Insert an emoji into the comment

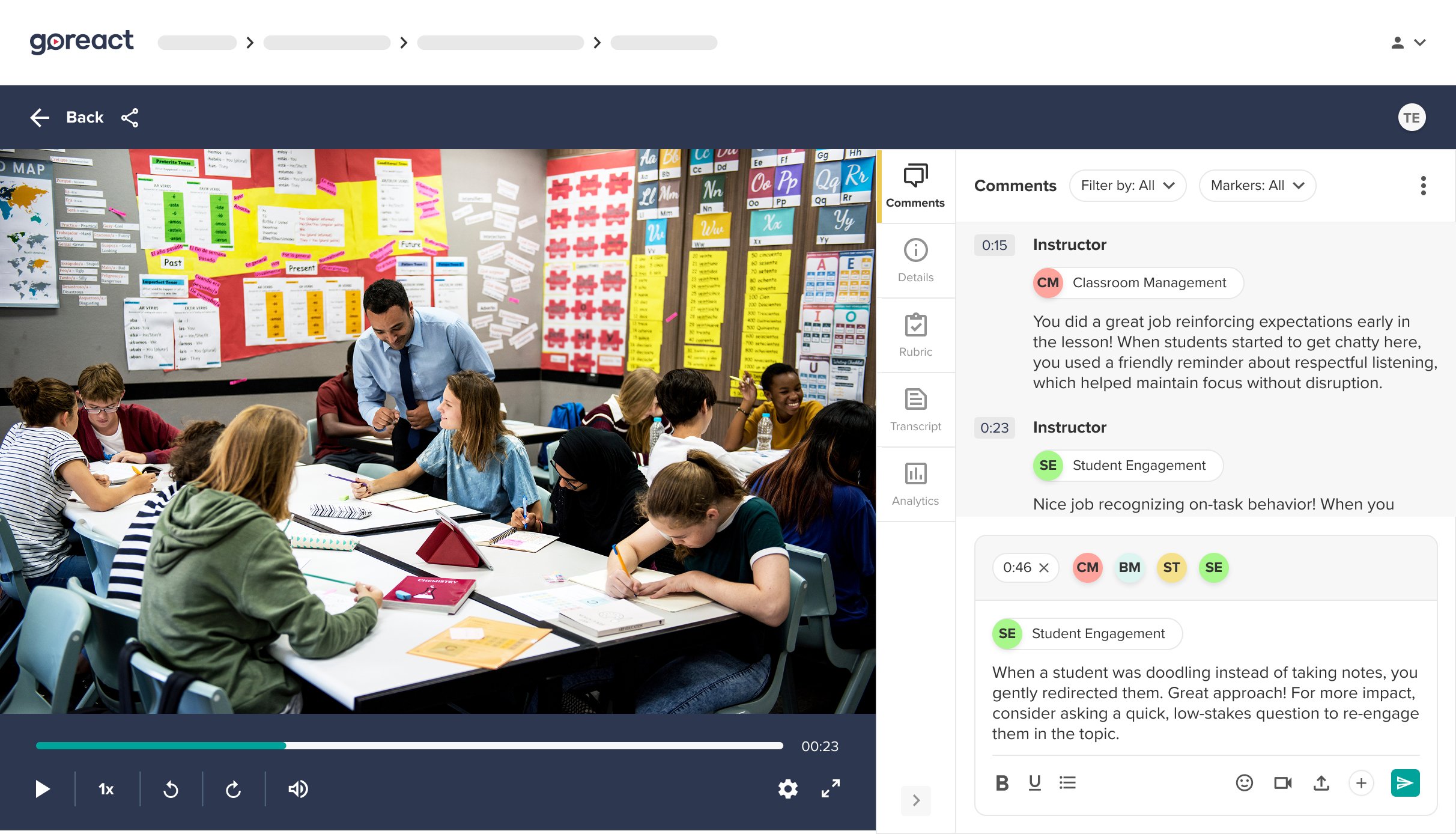(1244, 782)
